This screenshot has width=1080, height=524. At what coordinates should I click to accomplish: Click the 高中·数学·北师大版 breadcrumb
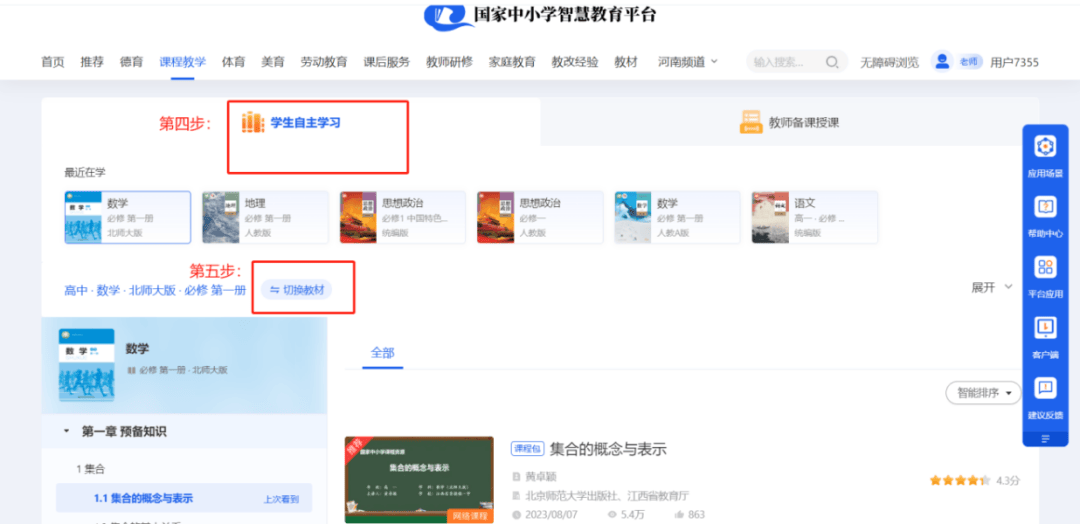pos(155,290)
